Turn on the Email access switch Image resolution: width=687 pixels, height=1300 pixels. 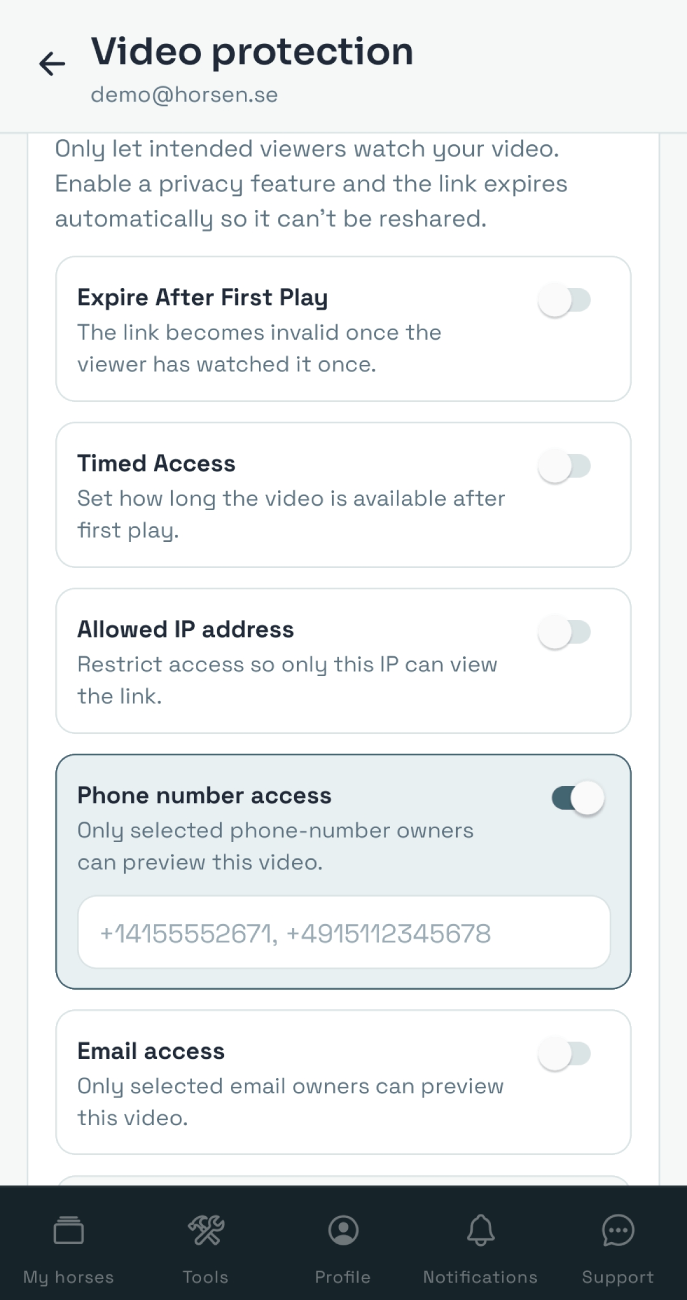[565, 1054]
